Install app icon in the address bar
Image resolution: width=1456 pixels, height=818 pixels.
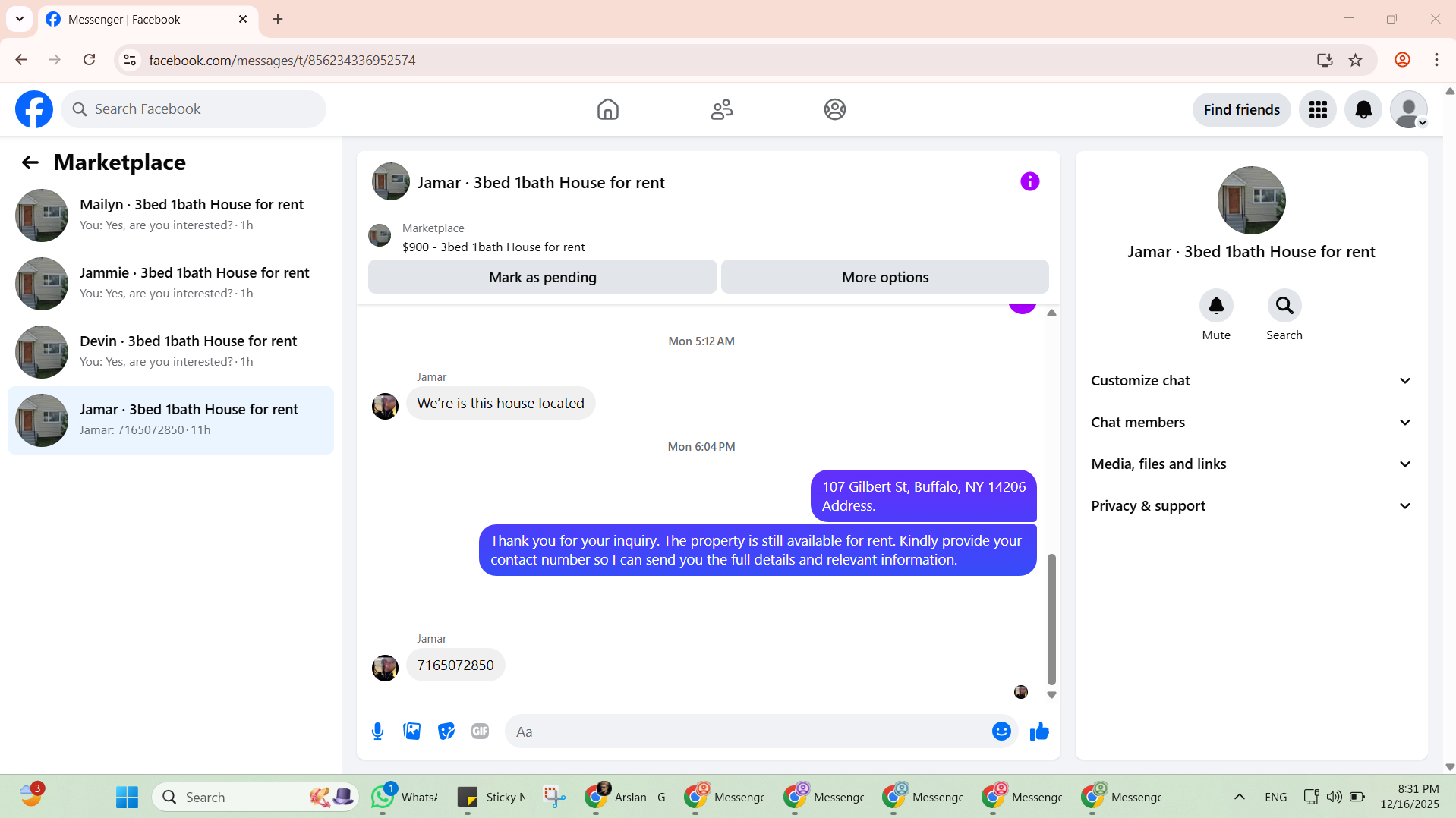pos(1325,60)
